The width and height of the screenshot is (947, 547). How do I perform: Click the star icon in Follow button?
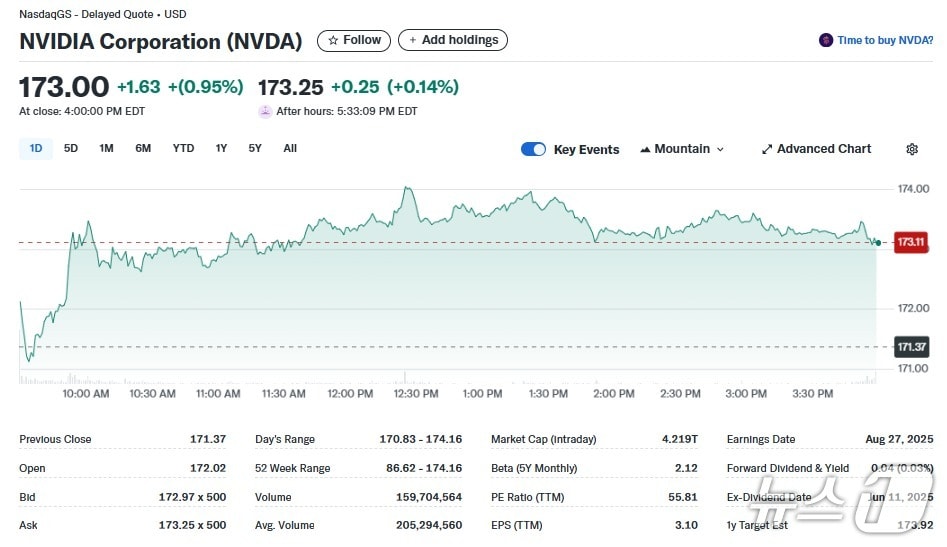click(x=333, y=41)
